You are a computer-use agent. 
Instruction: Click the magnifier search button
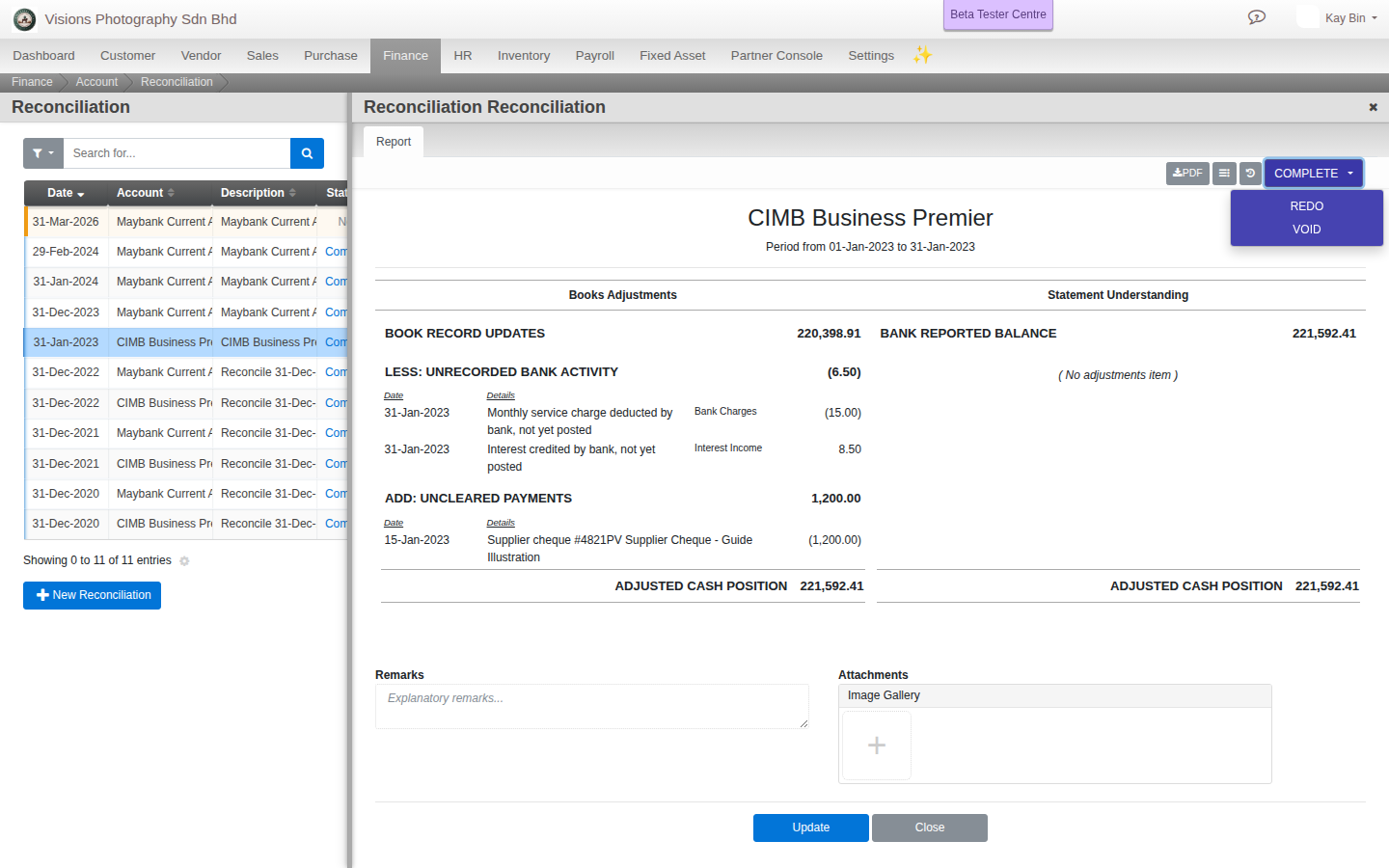point(307,153)
